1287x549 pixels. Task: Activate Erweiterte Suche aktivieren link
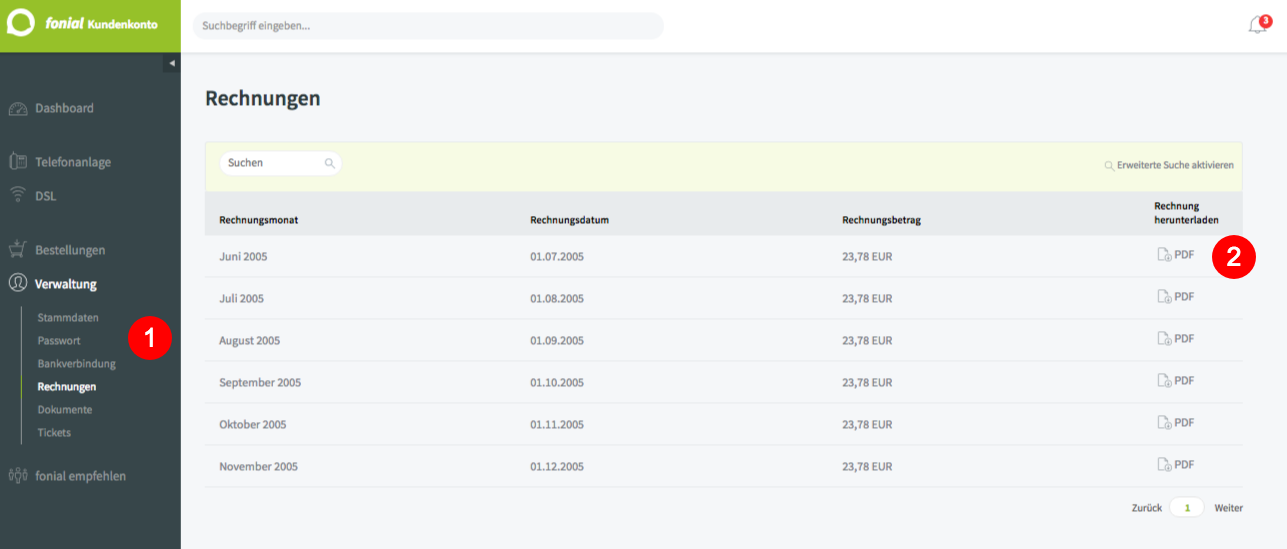click(x=1169, y=165)
